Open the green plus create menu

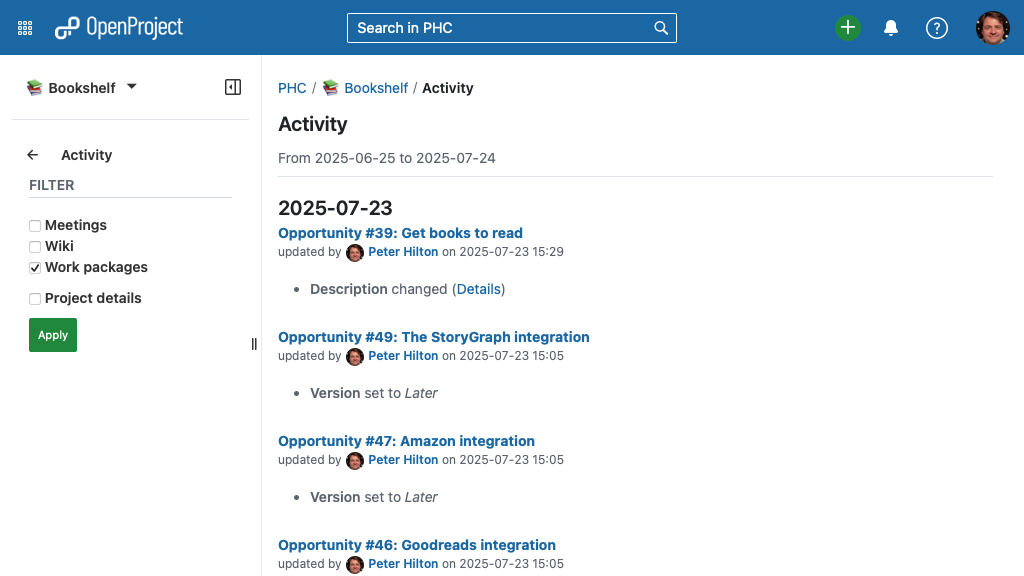pyautogui.click(x=848, y=27)
